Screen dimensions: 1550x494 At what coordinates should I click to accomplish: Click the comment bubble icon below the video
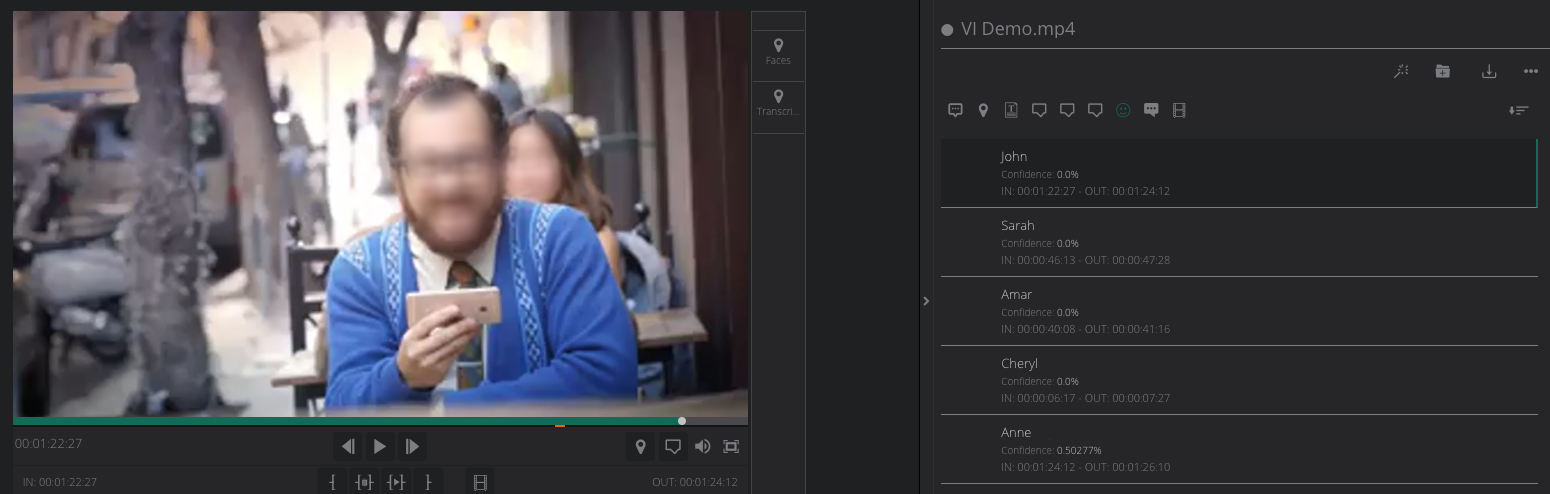673,447
